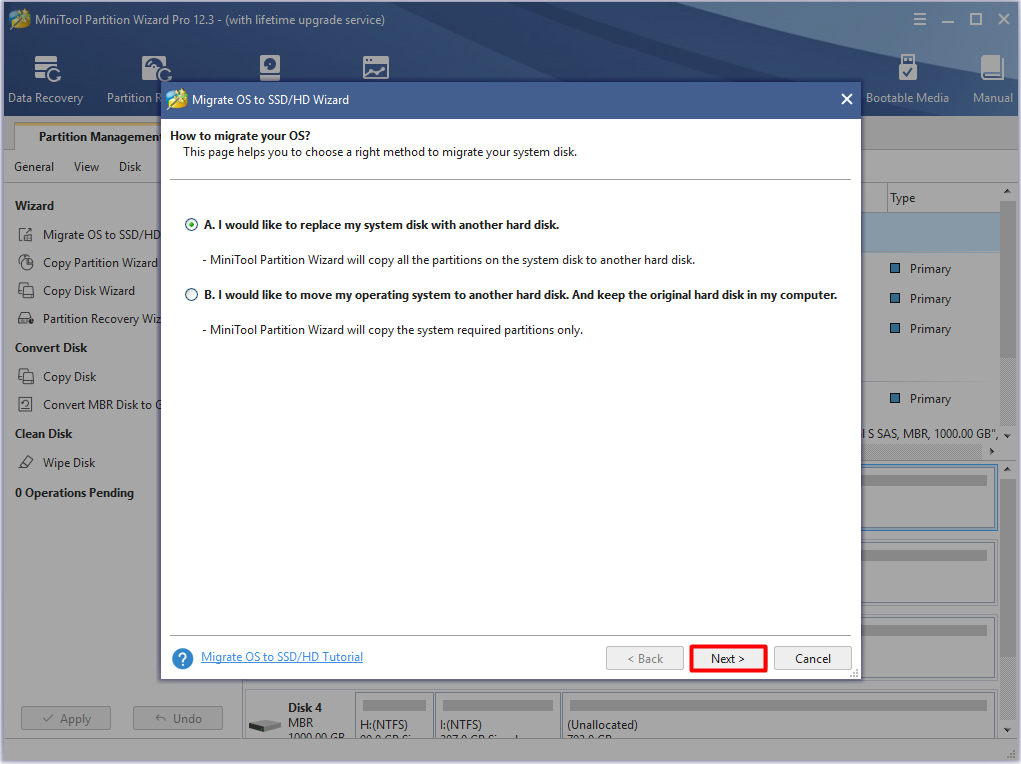The image size is (1021, 764).
Task: Cancel the Migrate OS wizard
Action: pos(813,658)
